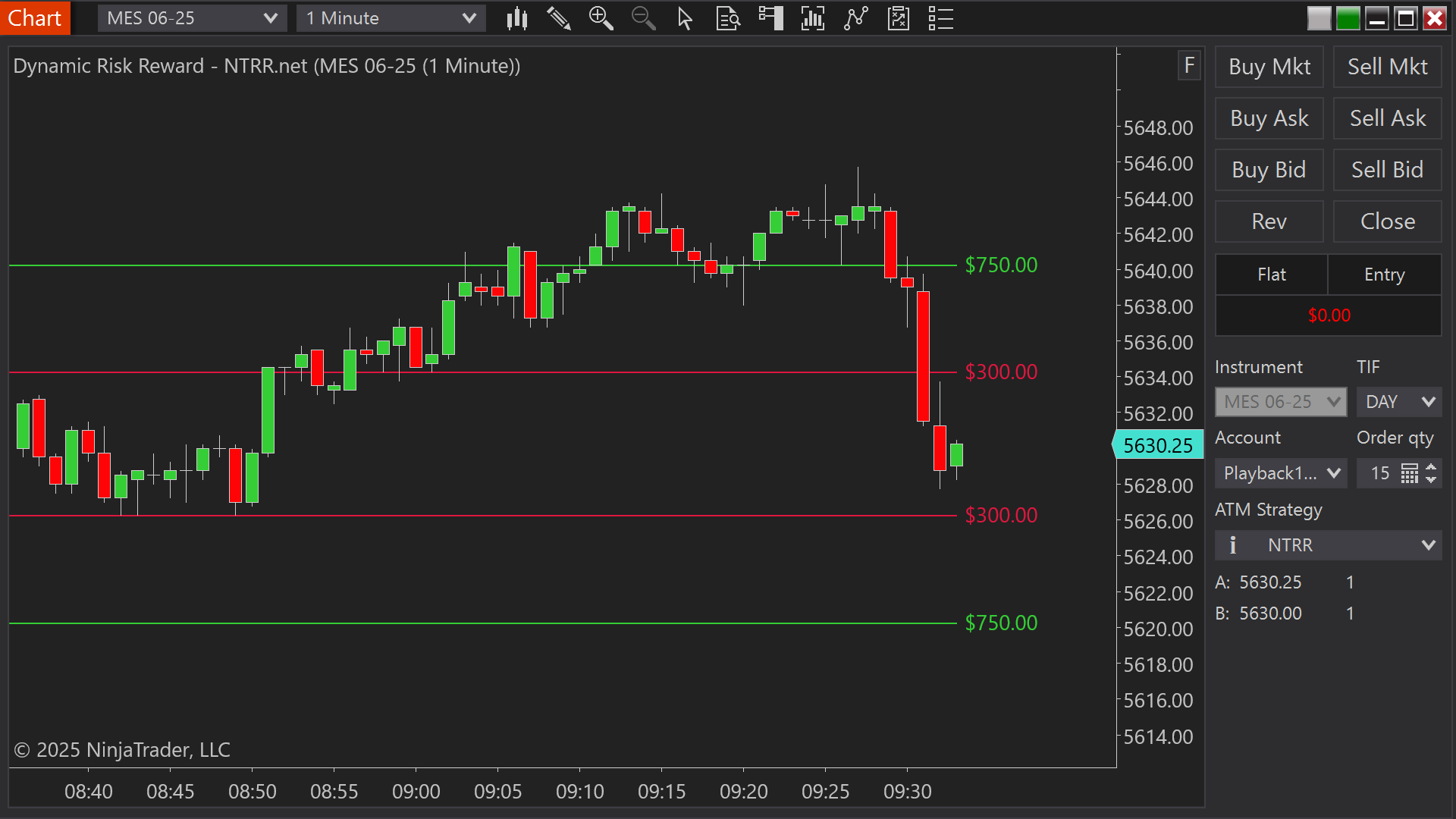Click the NTRR strategy info icon

(1232, 544)
